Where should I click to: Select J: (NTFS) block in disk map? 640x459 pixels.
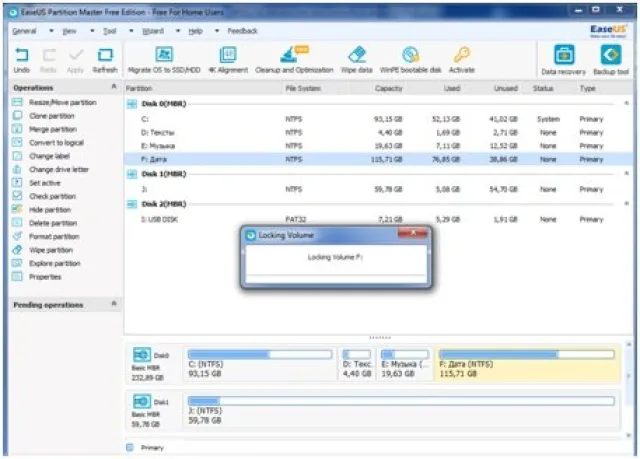coord(402,410)
